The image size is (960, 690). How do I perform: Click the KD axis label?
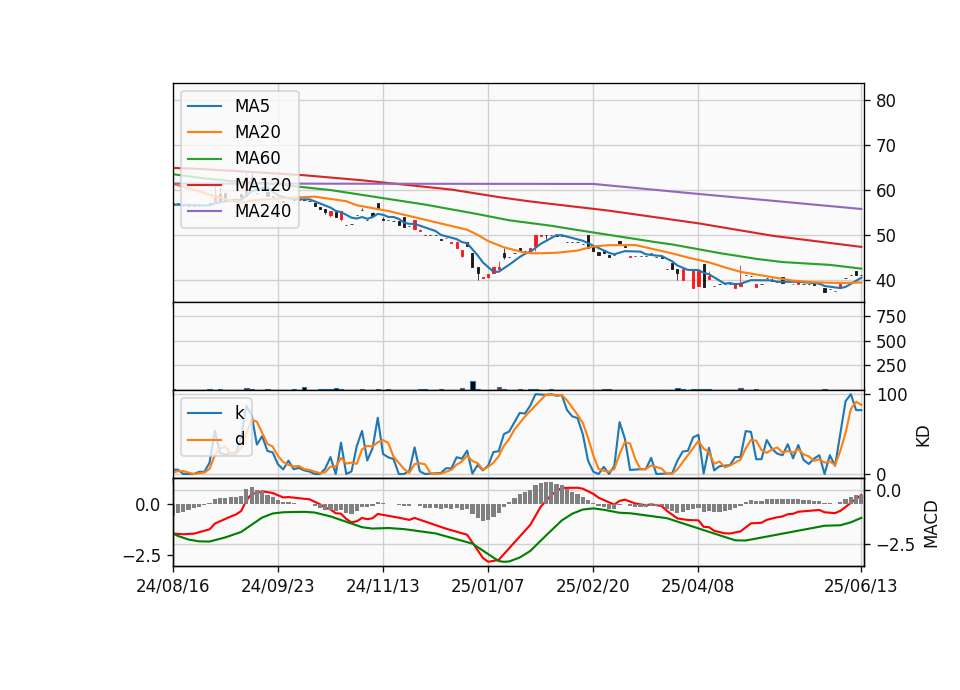[923, 437]
